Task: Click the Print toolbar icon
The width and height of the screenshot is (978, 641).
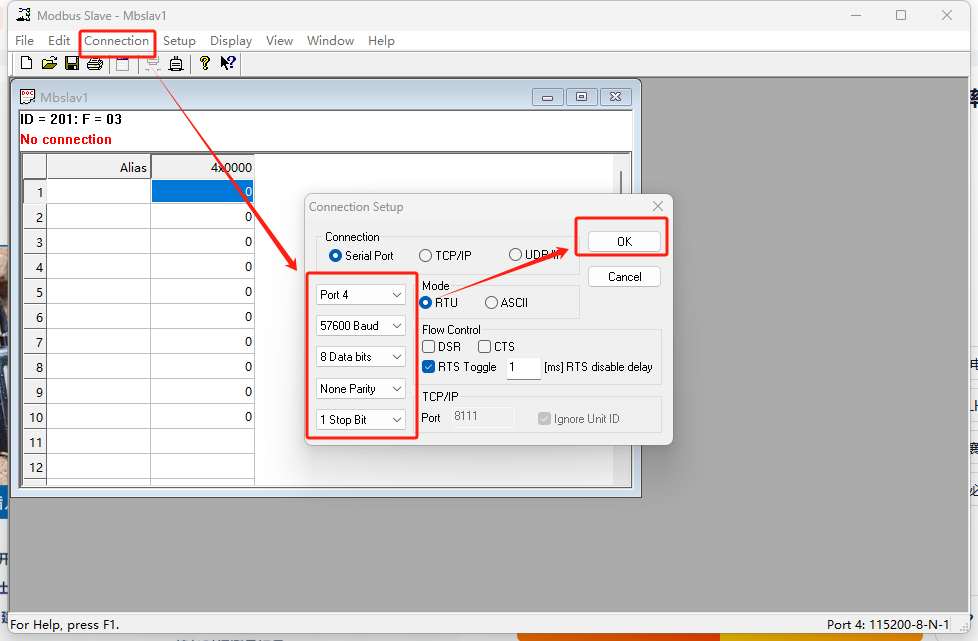Action: pyautogui.click(x=94, y=64)
